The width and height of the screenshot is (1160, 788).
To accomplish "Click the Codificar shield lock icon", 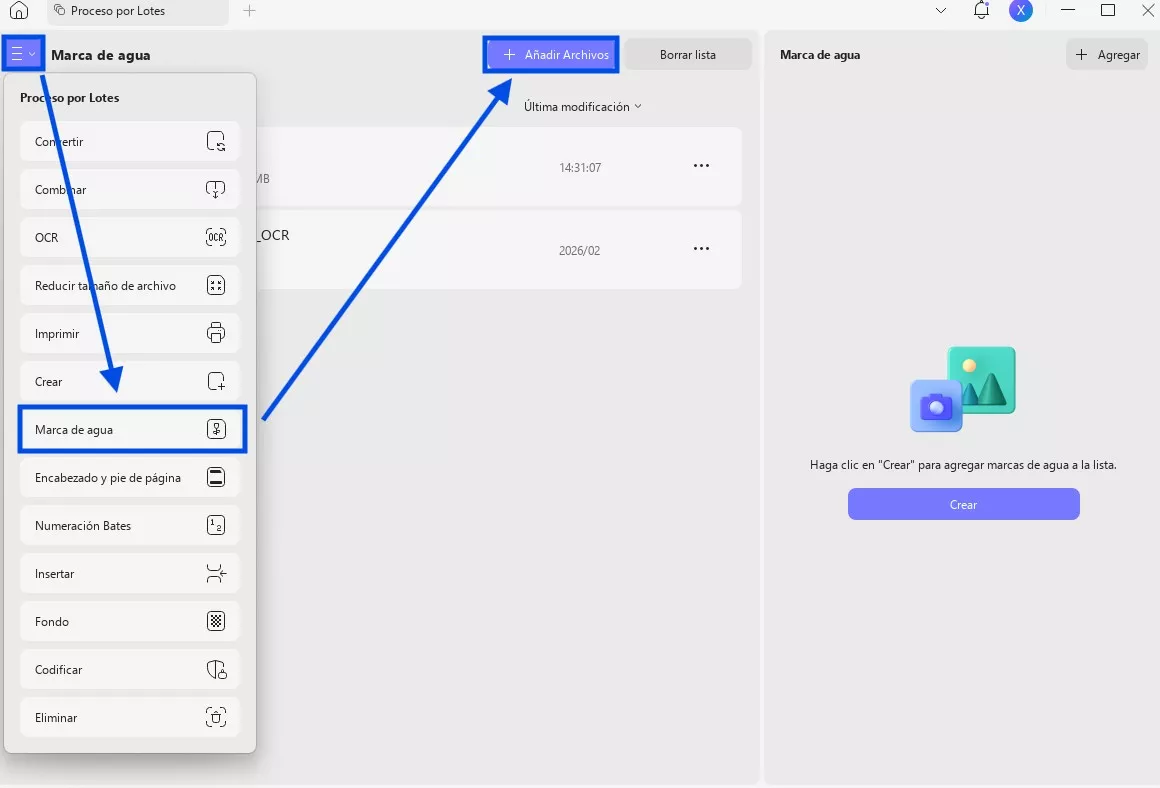I will pyautogui.click(x=215, y=670).
